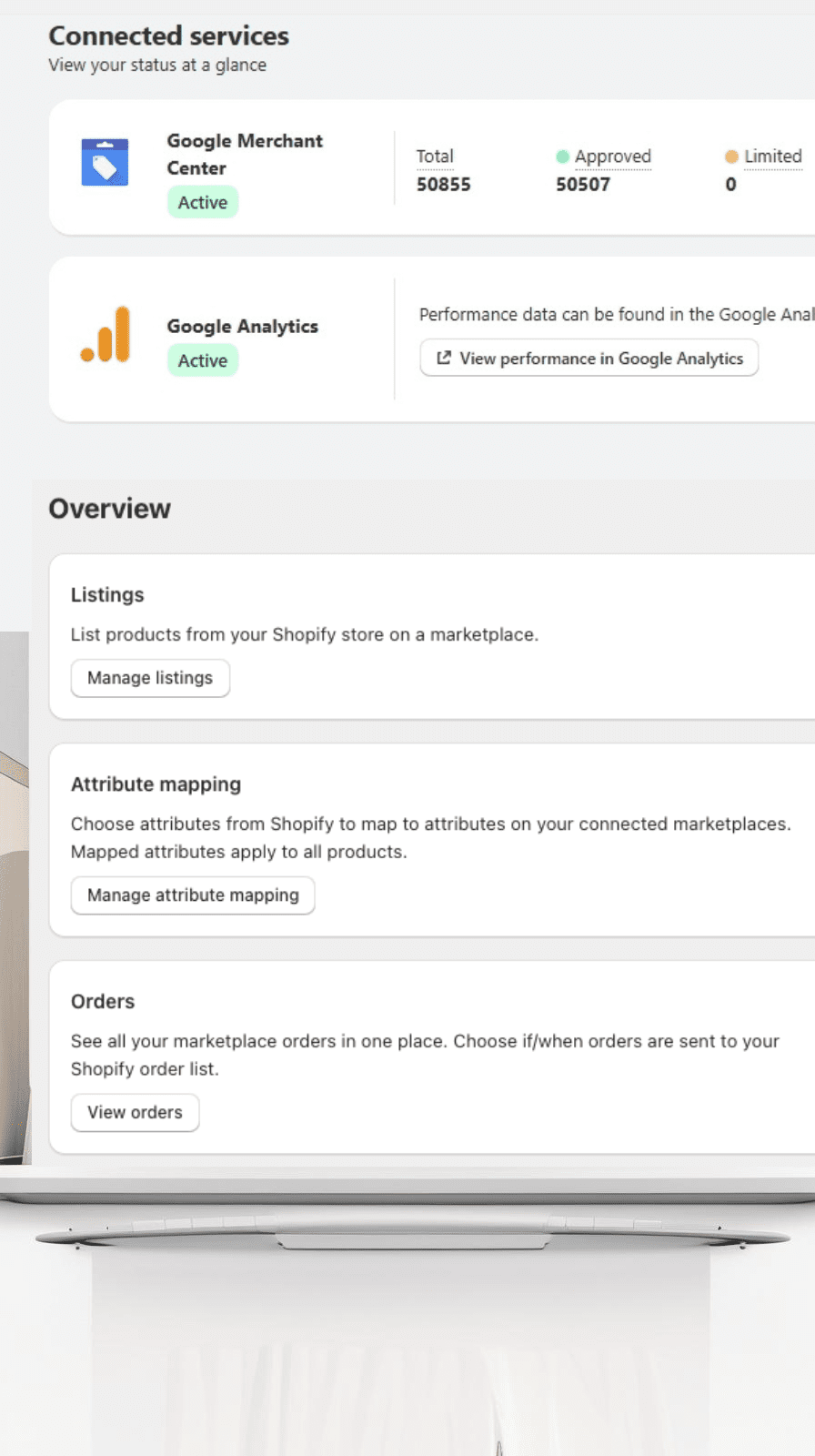
Task: Click the total count 50855
Action: (443, 185)
